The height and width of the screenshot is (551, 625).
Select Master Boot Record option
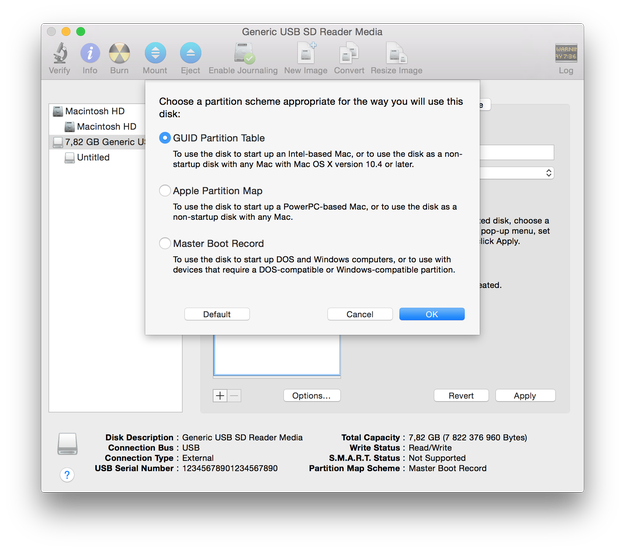[165, 243]
